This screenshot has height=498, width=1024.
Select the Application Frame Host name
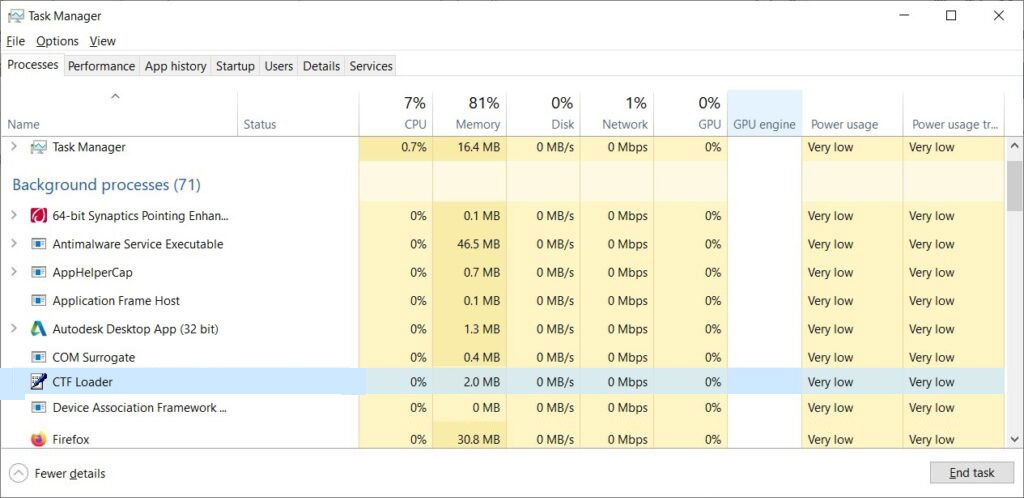(116, 301)
